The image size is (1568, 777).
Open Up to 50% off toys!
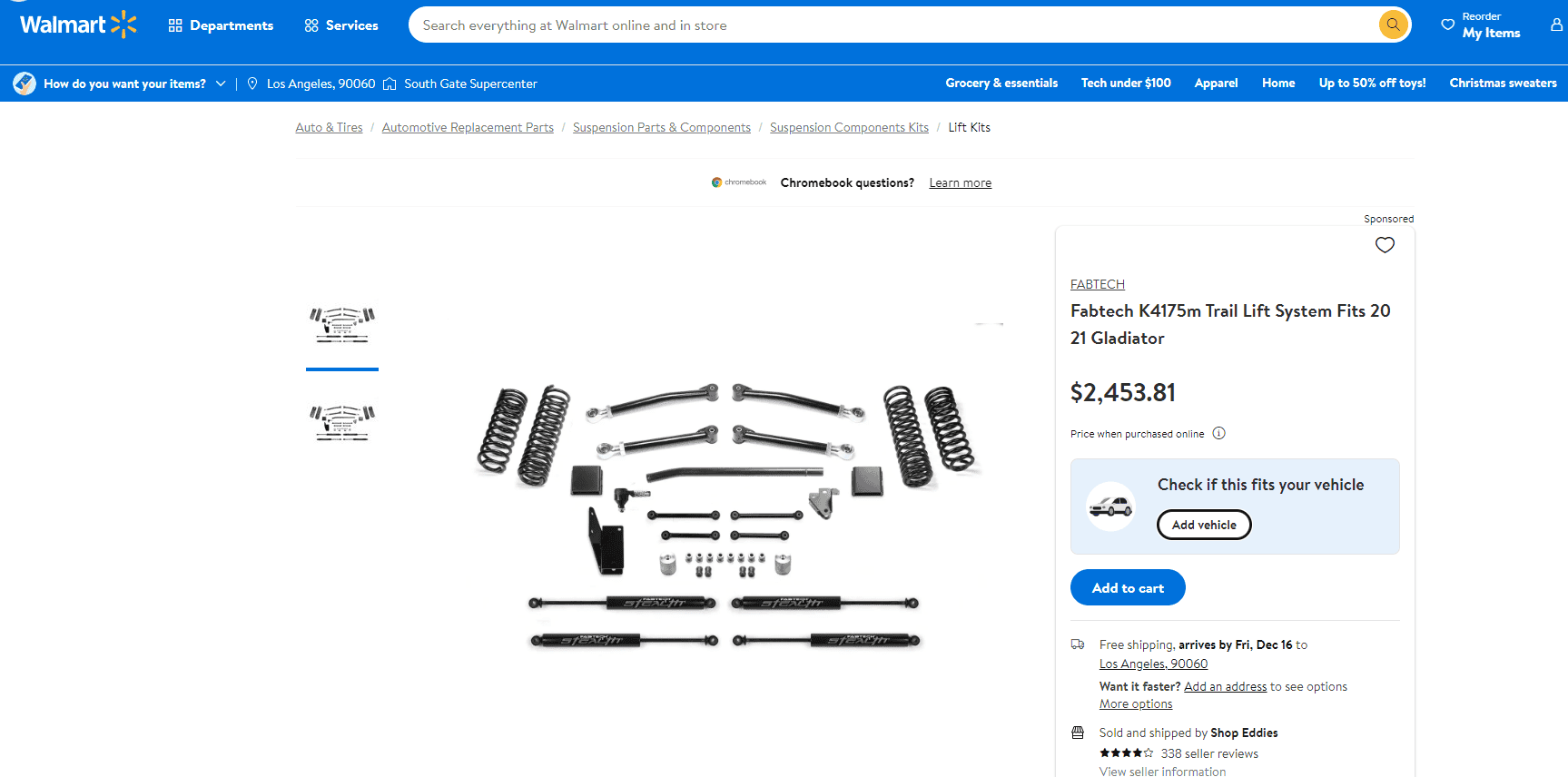coord(1372,83)
